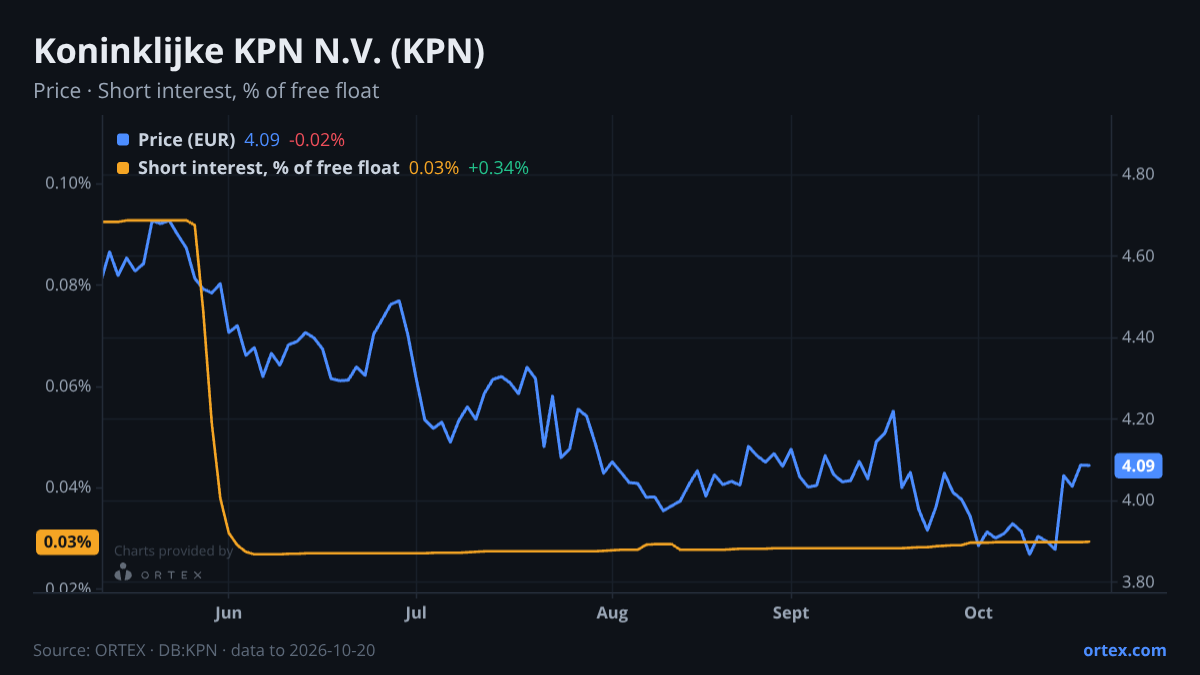1200x675 pixels.
Task: Click the 4.60 right axis label
Action: click(1139, 257)
